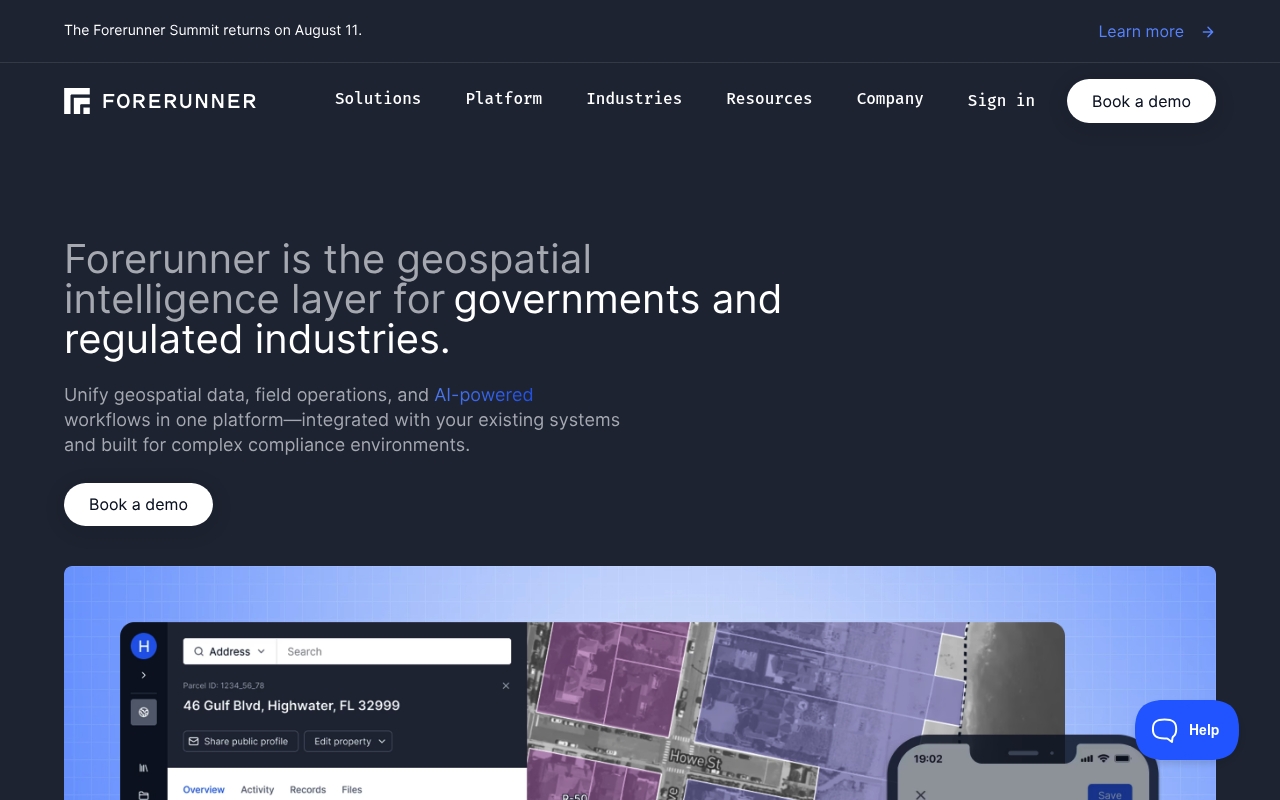
Task: Open the Learn more summit link
Action: point(1156,31)
